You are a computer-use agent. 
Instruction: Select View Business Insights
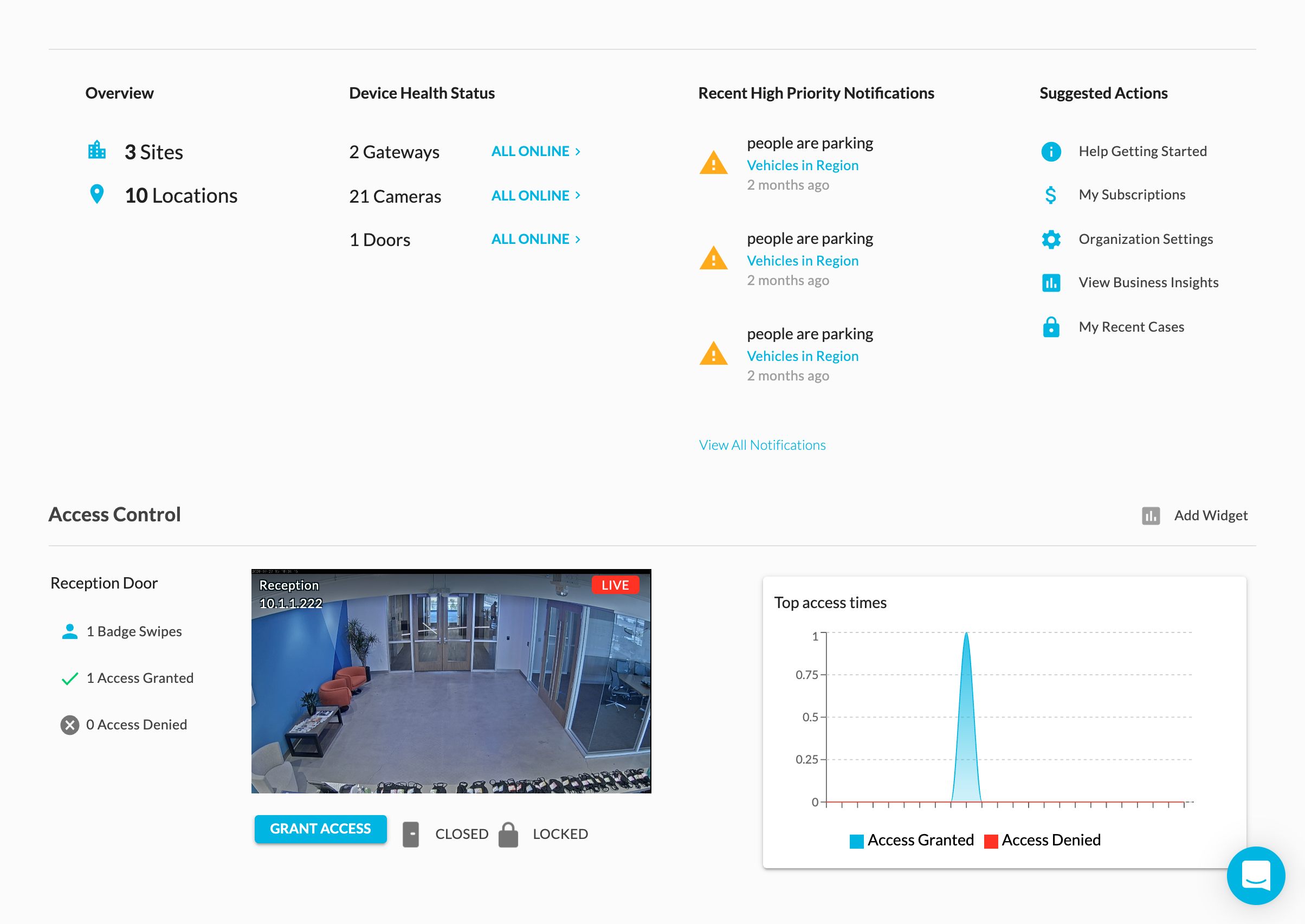[1148, 283]
